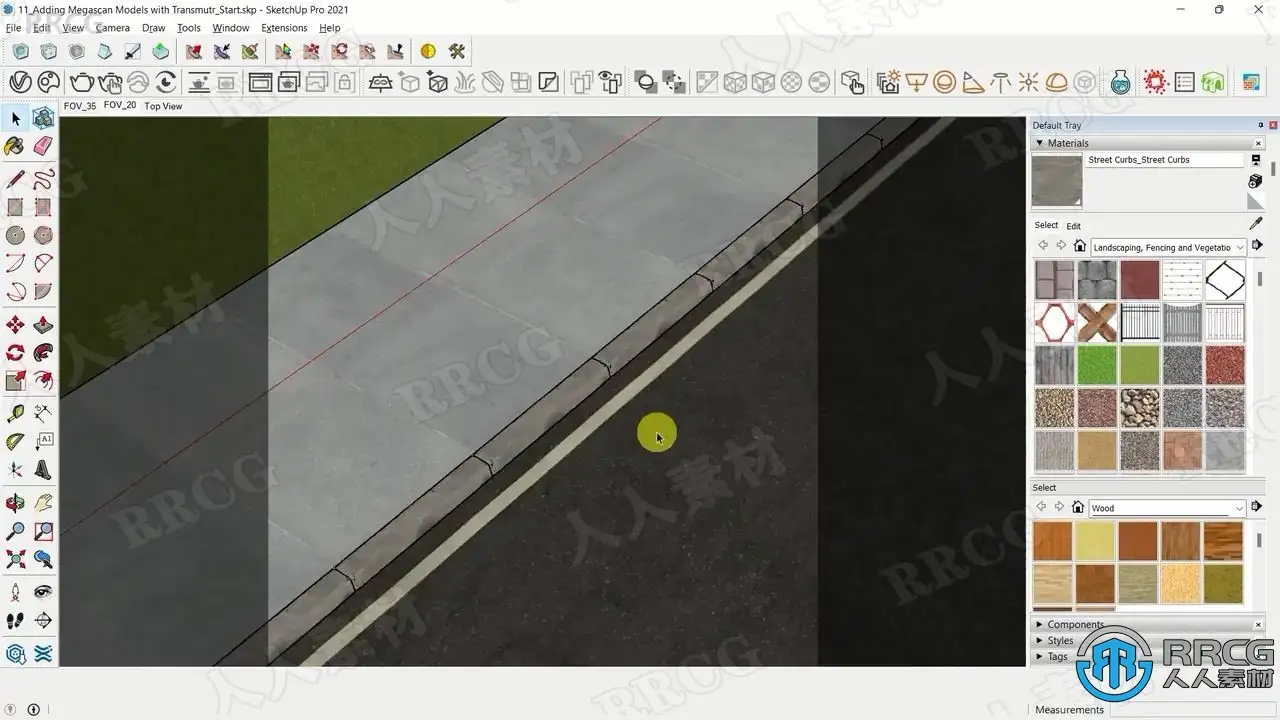Image resolution: width=1280 pixels, height=720 pixels.
Task: Select the Eraser tool
Action: tap(43, 147)
